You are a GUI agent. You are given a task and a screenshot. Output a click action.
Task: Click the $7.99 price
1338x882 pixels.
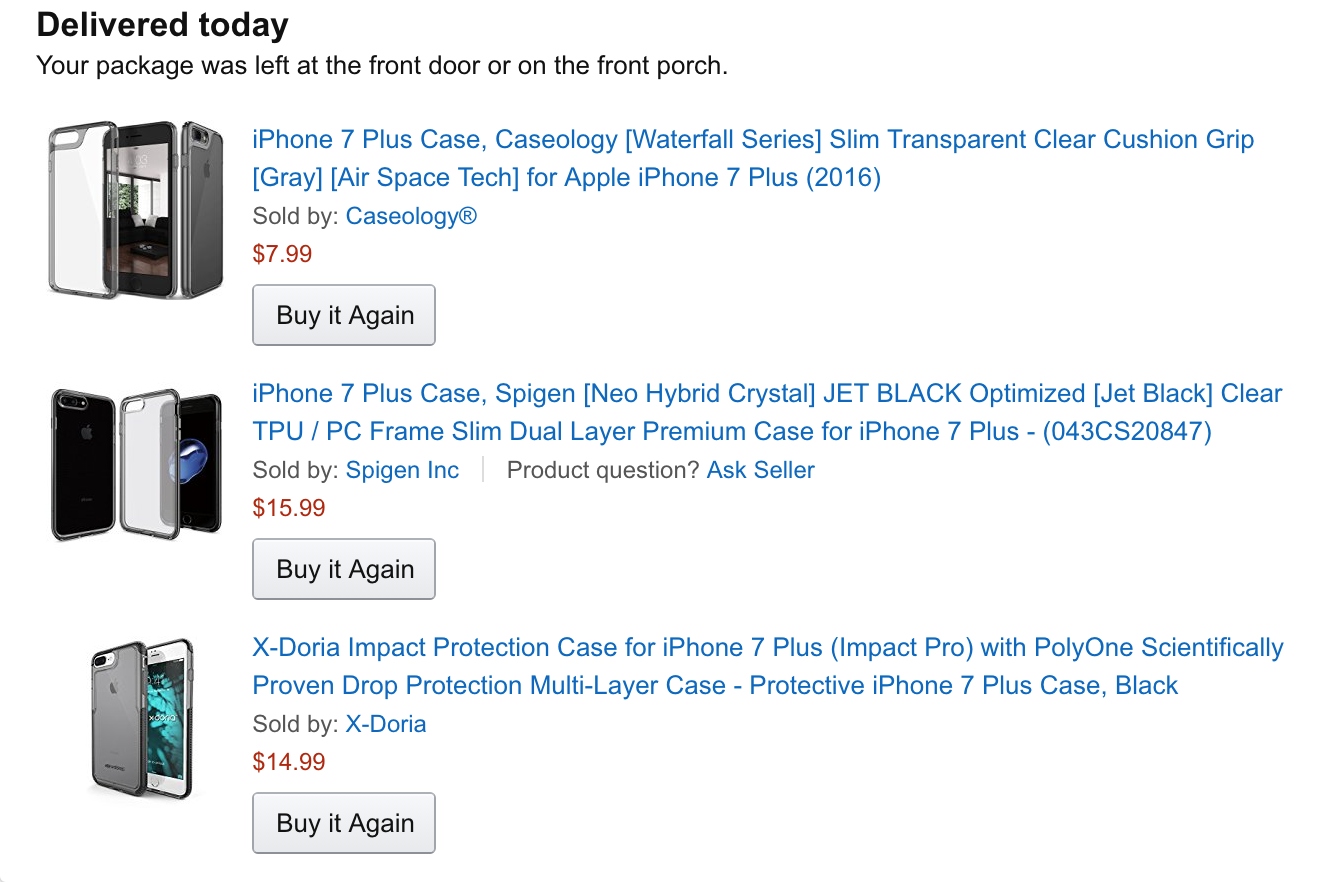click(282, 254)
